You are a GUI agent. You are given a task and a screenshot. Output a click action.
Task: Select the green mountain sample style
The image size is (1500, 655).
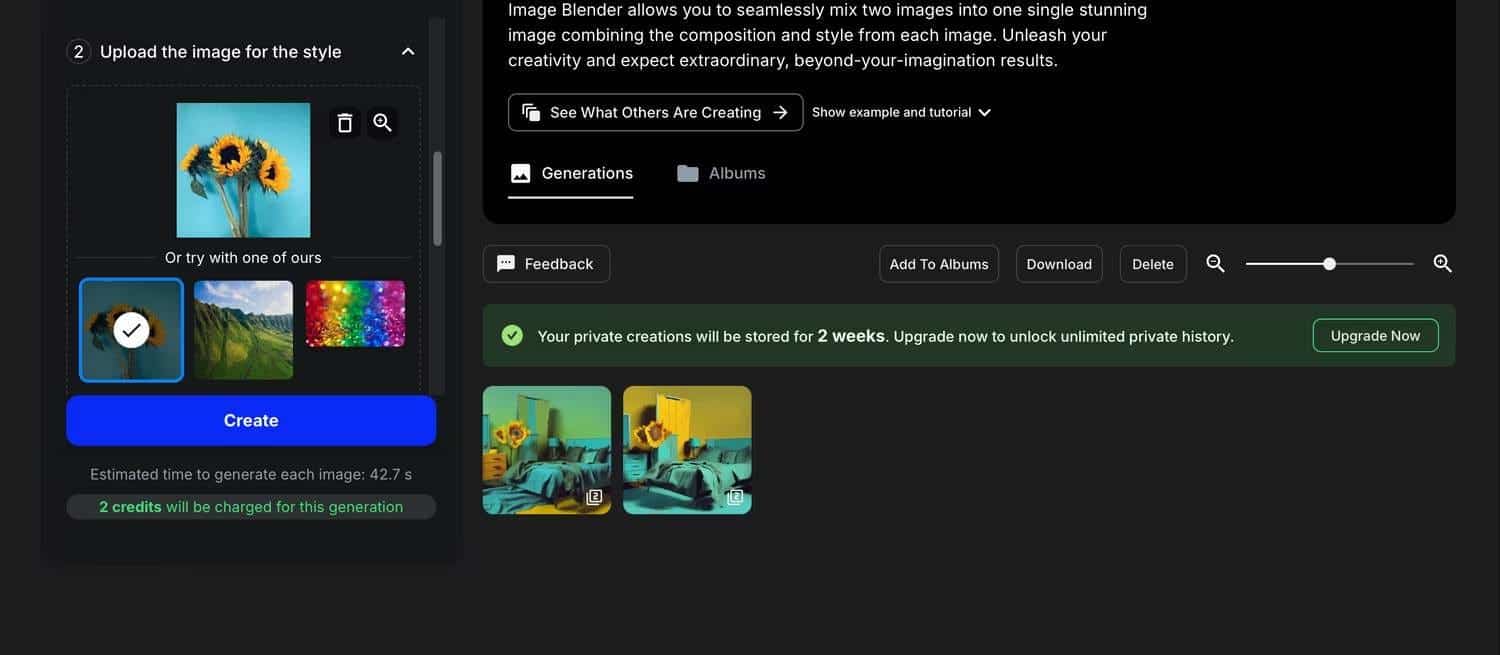pos(243,330)
